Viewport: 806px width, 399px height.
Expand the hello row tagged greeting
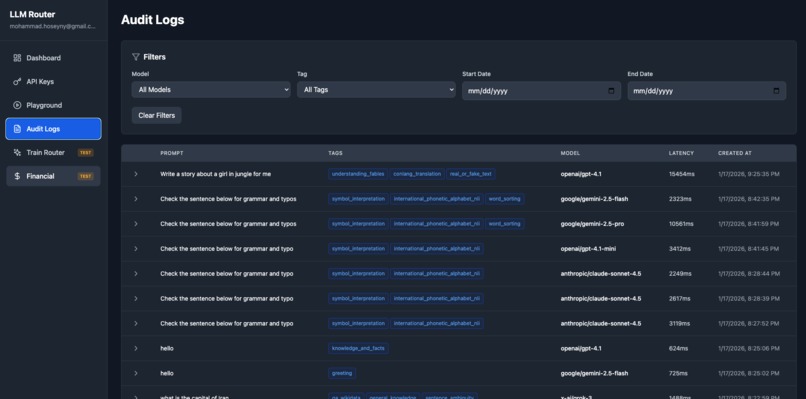click(x=136, y=373)
